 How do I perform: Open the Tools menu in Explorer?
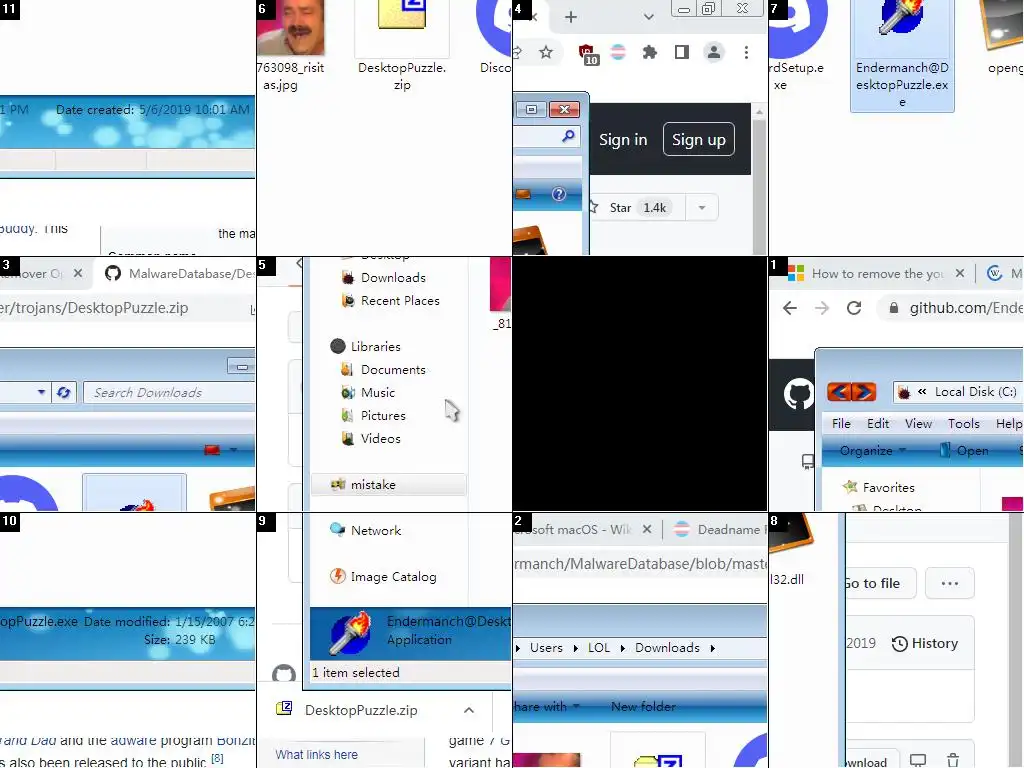963,423
